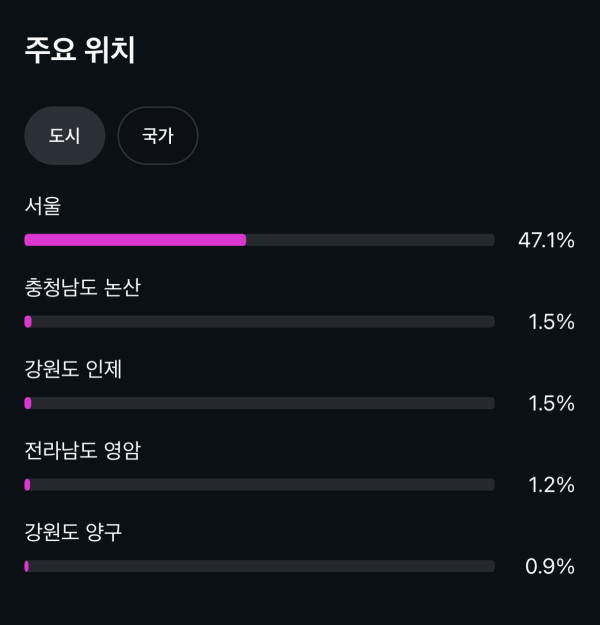Click the gray unfilled part of 서울 bar
This screenshot has width=600, height=625.
tap(370, 240)
